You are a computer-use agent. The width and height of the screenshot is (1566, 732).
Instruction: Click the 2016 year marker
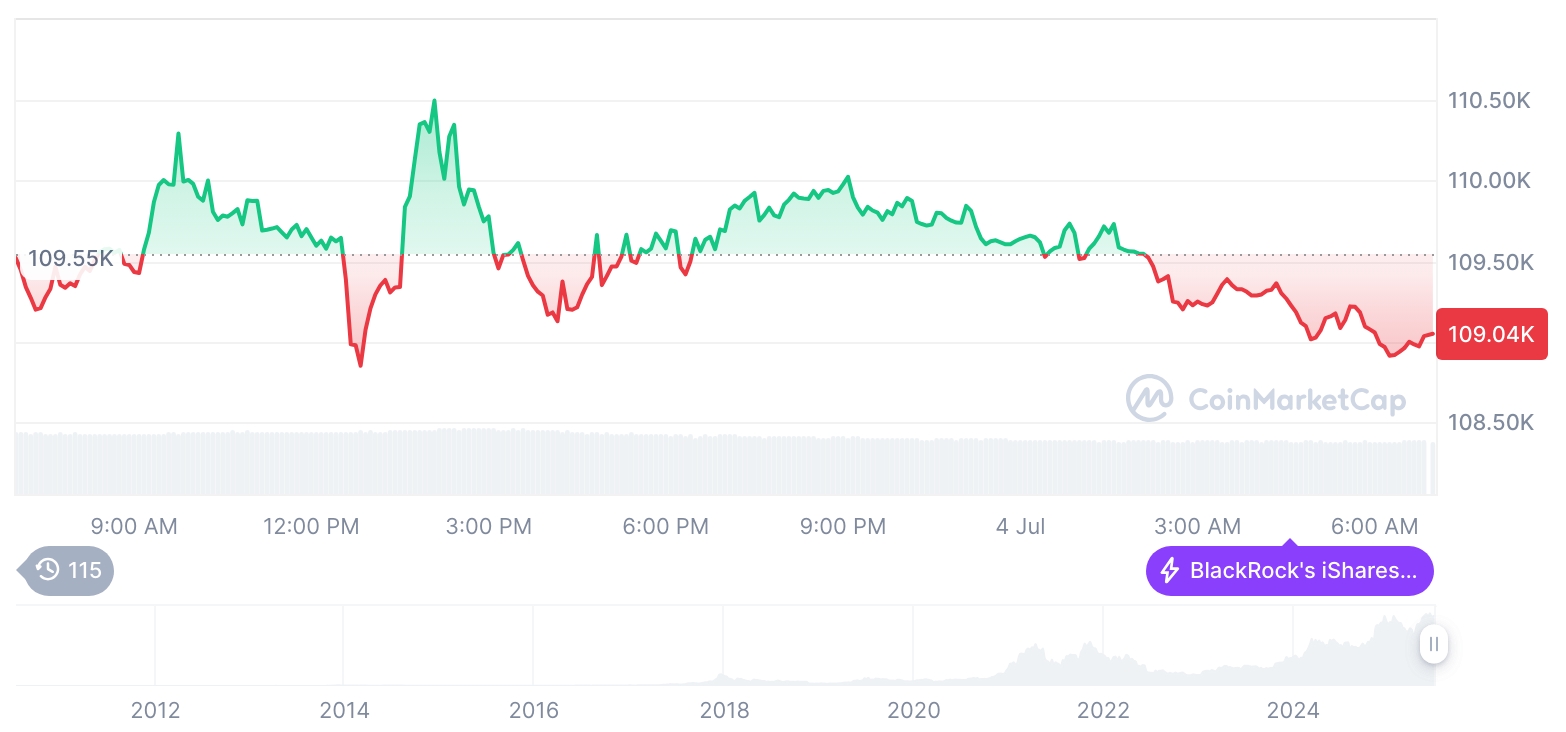(534, 710)
